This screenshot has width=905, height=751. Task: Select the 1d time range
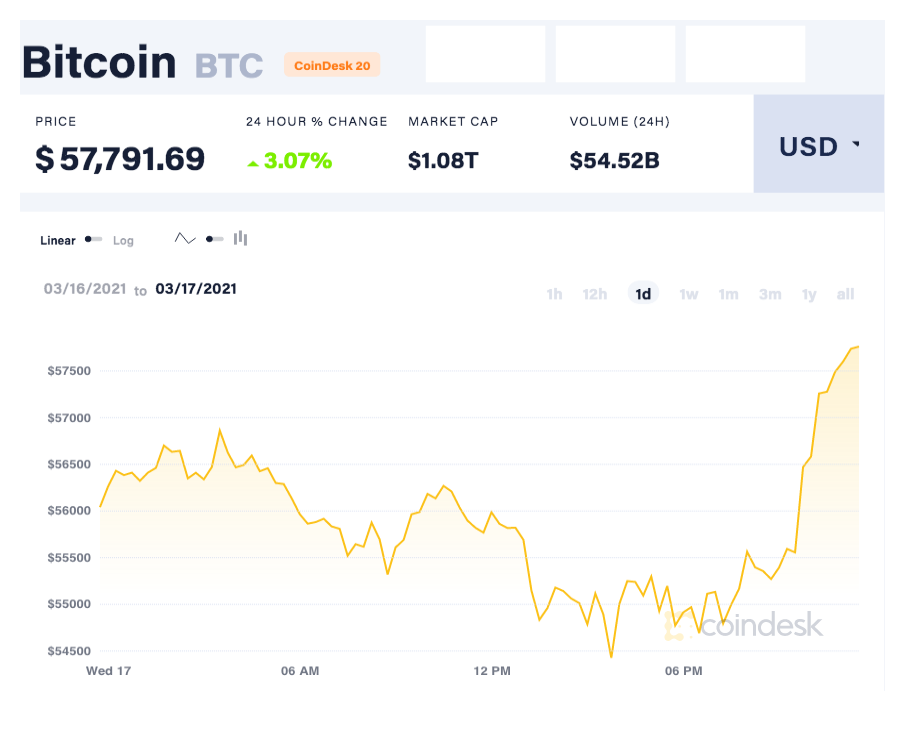point(643,294)
